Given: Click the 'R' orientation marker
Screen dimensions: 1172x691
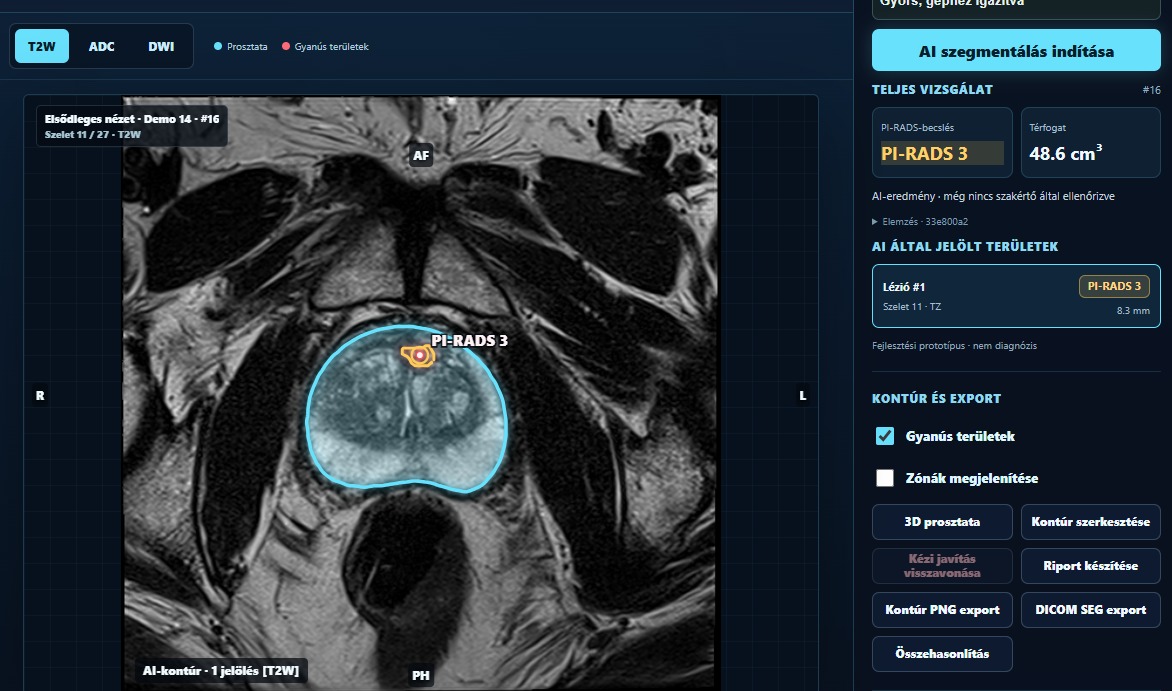Looking at the screenshot, I should click(x=40, y=396).
